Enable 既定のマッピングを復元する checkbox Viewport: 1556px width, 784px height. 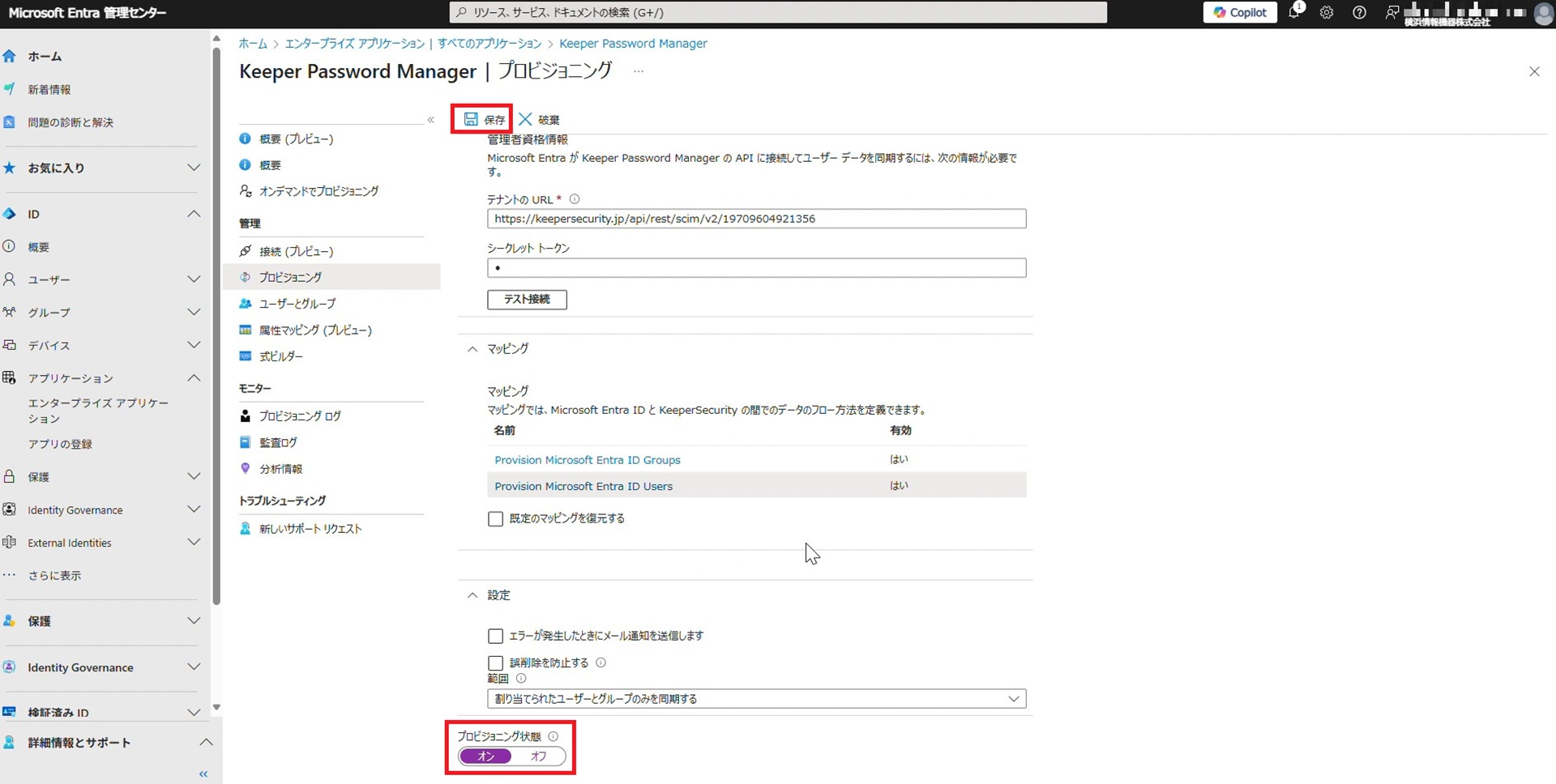tap(495, 519)
